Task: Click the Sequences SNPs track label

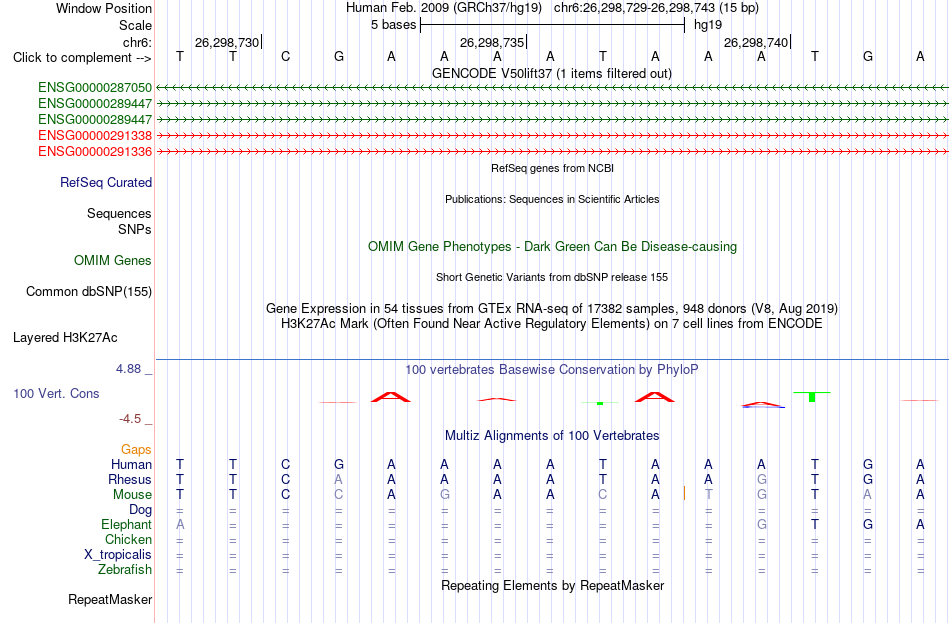Action: pyautogui.click(x=119, y=222)
